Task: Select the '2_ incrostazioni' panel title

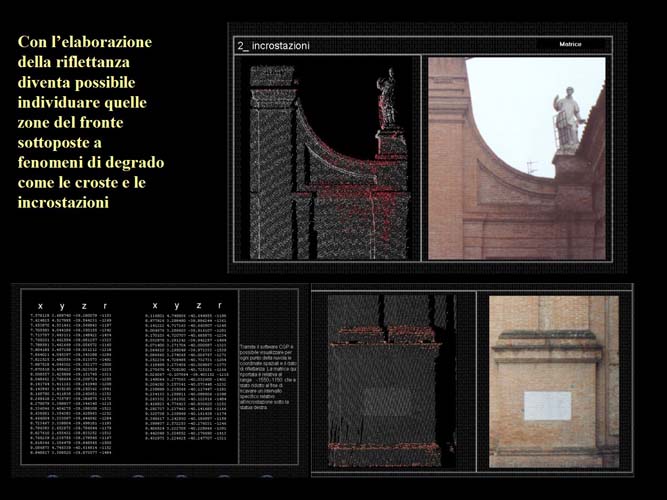Action: 274,46
